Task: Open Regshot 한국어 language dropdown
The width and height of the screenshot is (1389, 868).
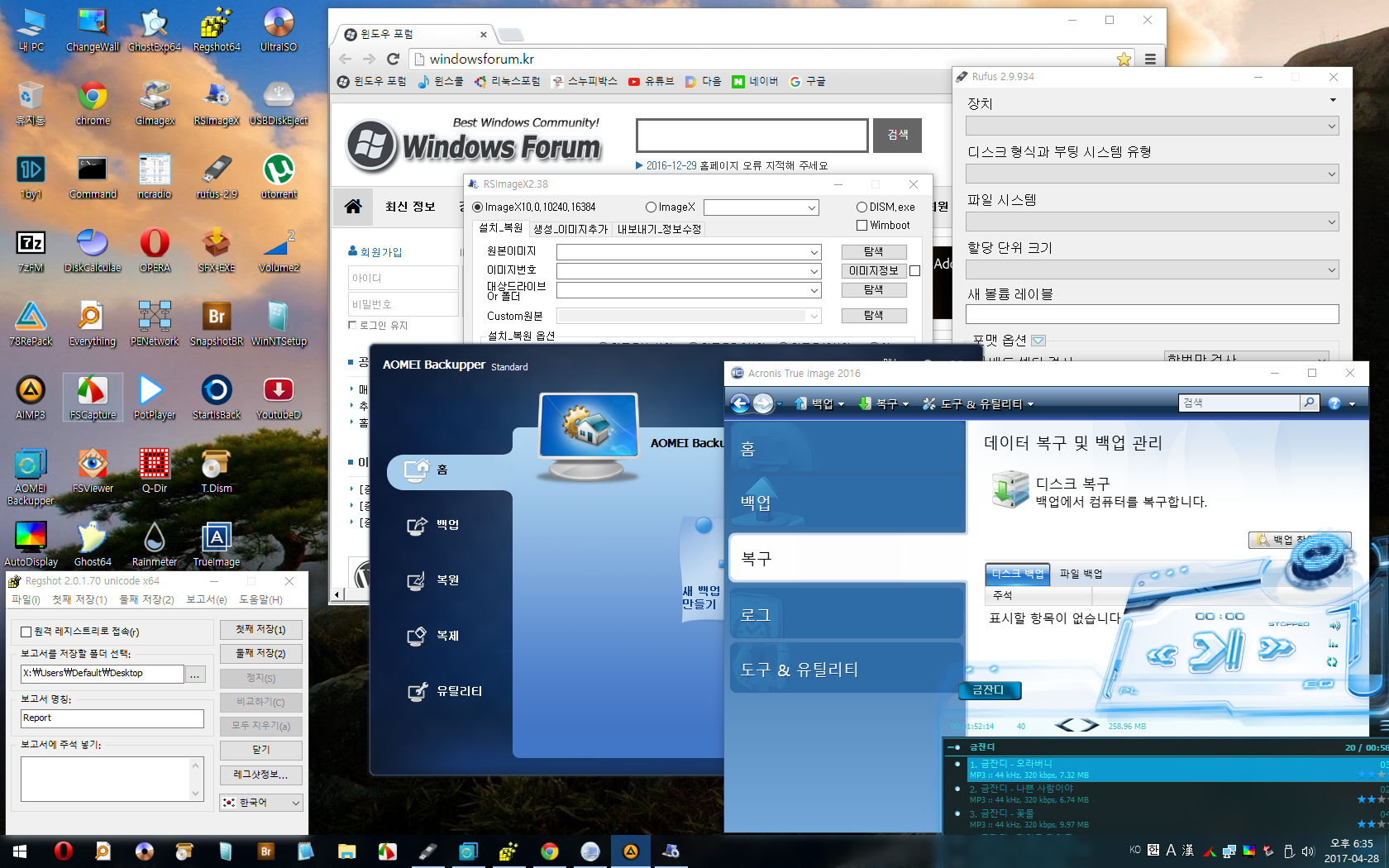Action: coord(261,803)
